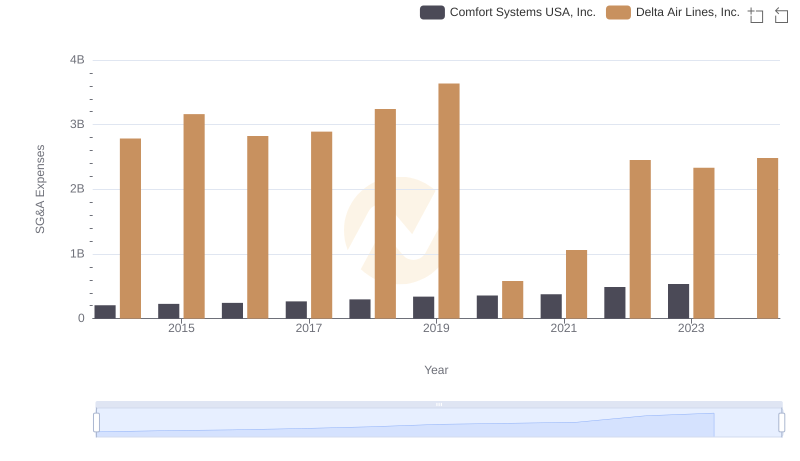Click the zoom slider top move bar
The height and width of the screenshot is (461, 800).
[x=439, y=404]
